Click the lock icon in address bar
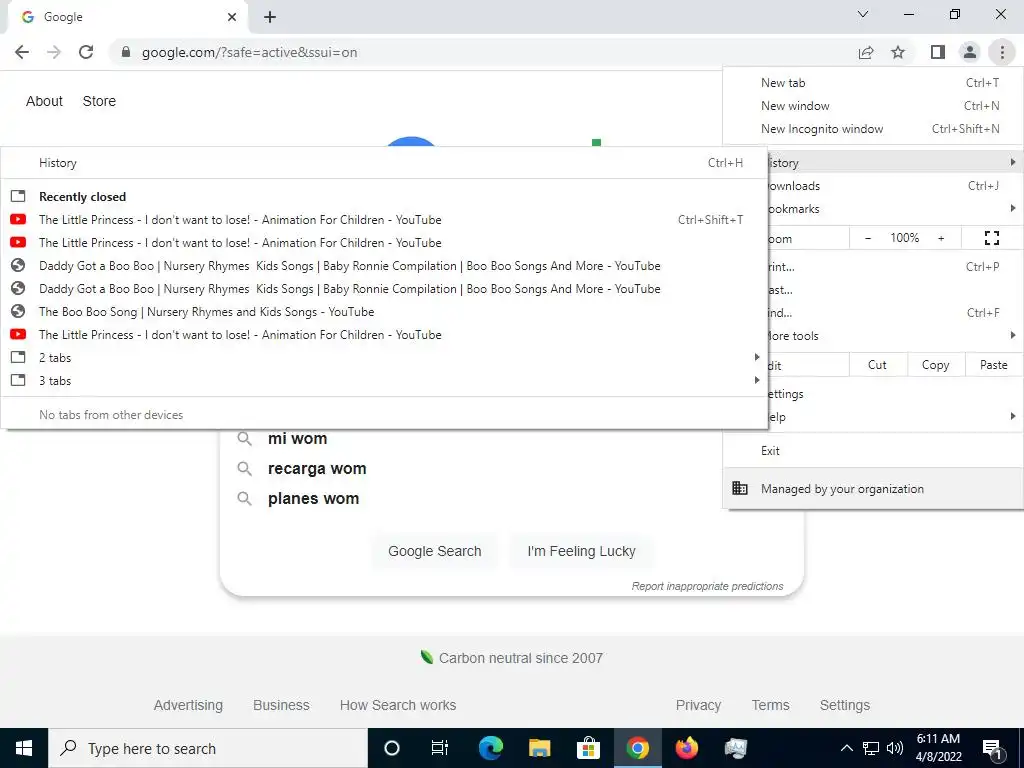Image resolution: width=1024 pixels, height=768 pixels. pyautogui.click(x=126, y=52)
